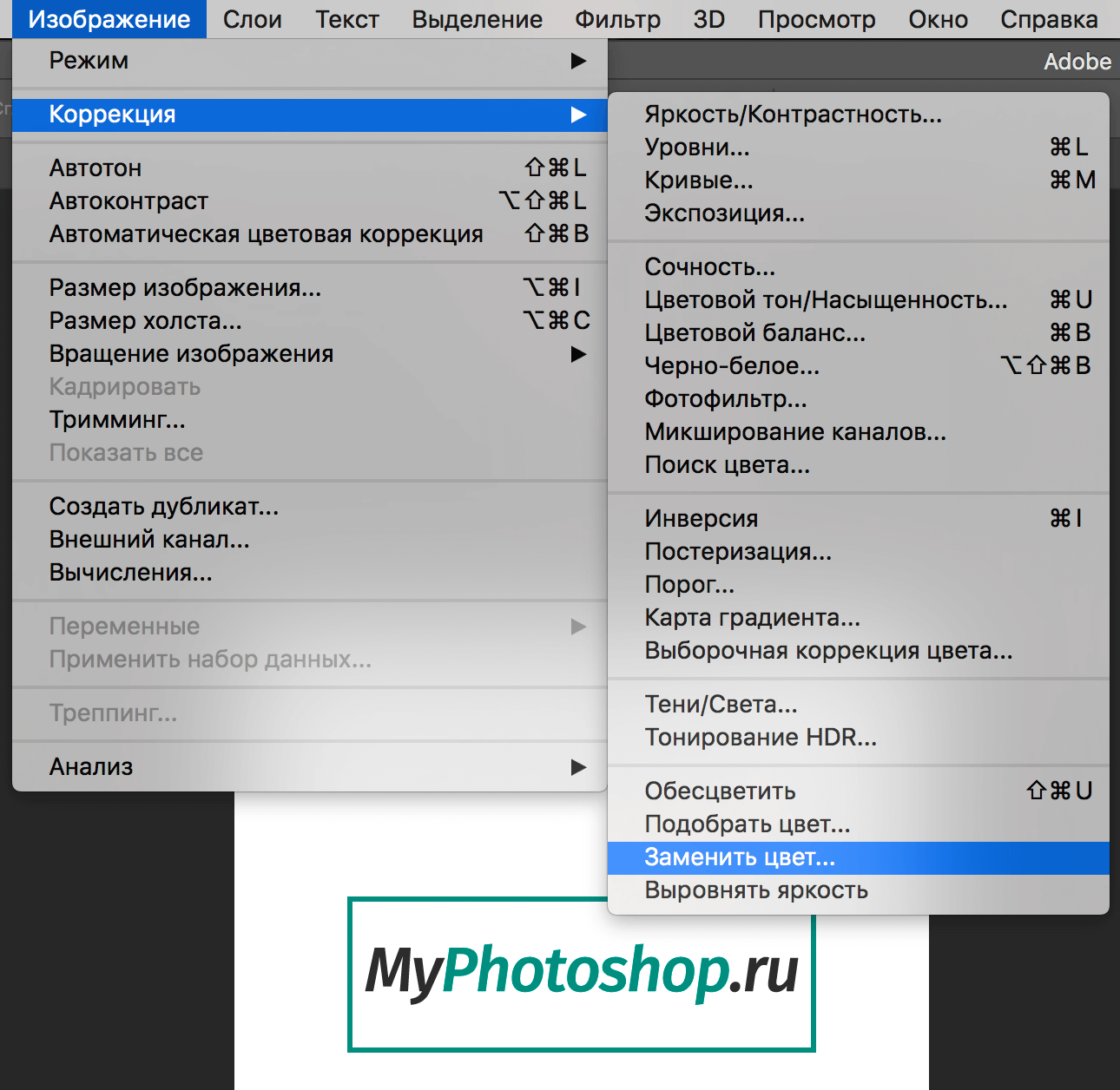Open Тени/Света settings

coord(720,704)
